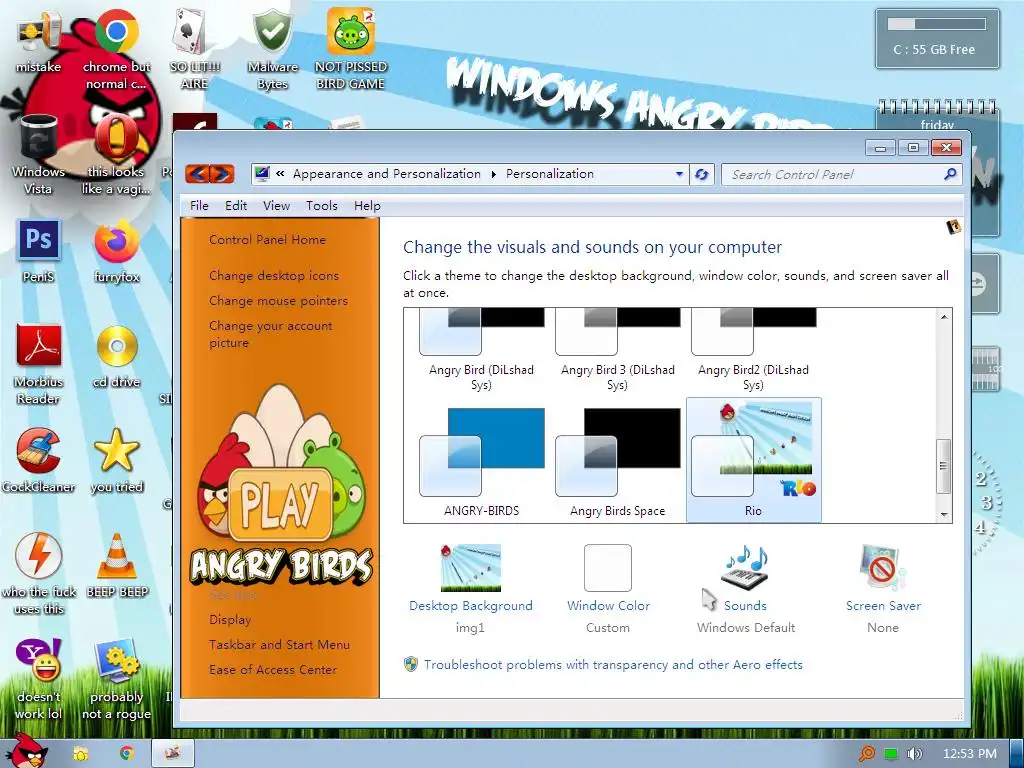Screen dimensions: 1024x768
Task: Go to Control Panel Home
Action: pos(267,240)
